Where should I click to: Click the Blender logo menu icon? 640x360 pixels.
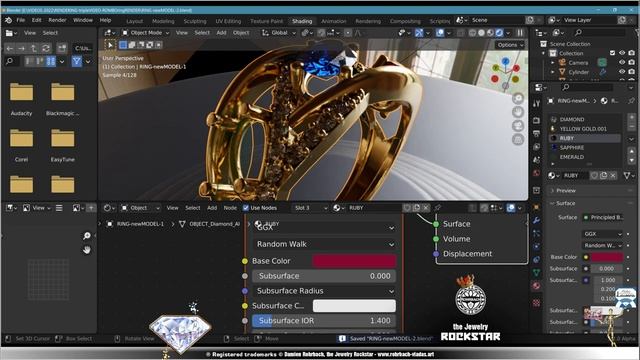point(8,20)
